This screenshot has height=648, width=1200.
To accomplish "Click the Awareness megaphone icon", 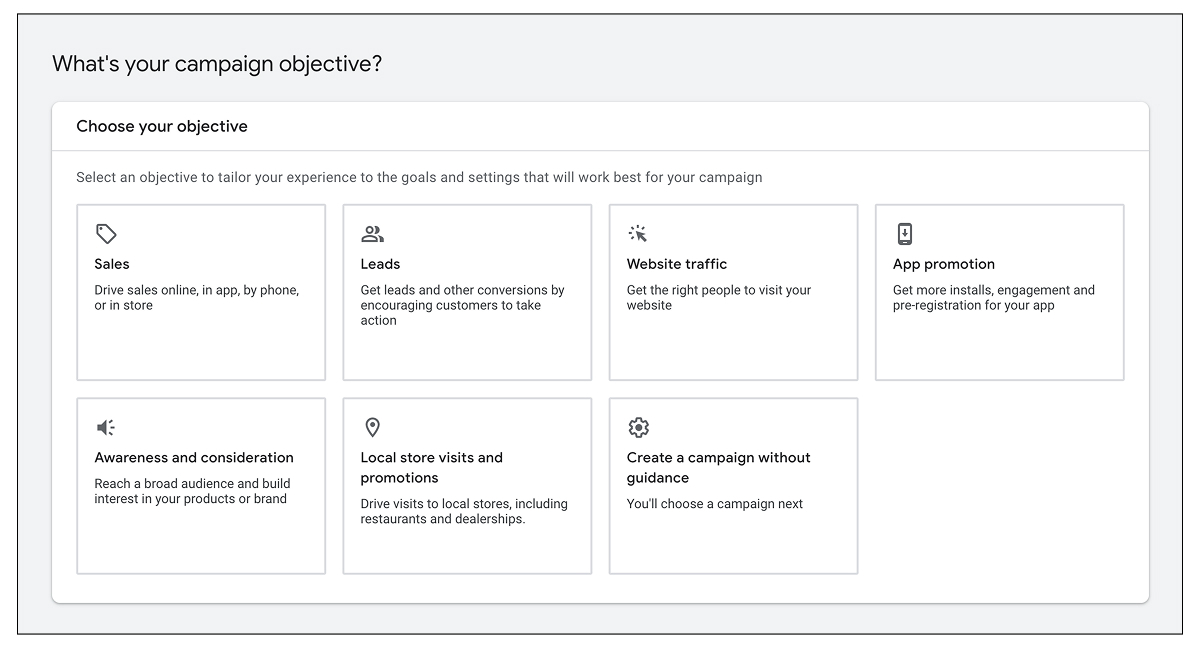I will 106,428.
